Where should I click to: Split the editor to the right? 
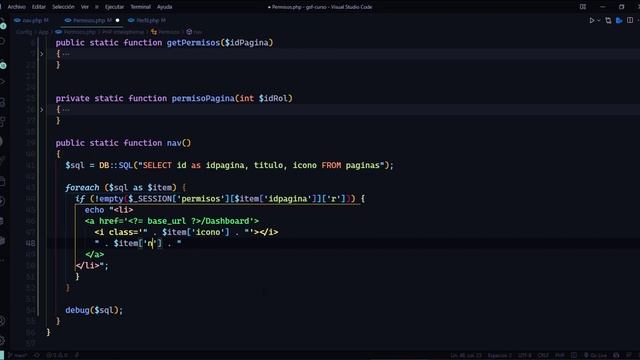630,20
